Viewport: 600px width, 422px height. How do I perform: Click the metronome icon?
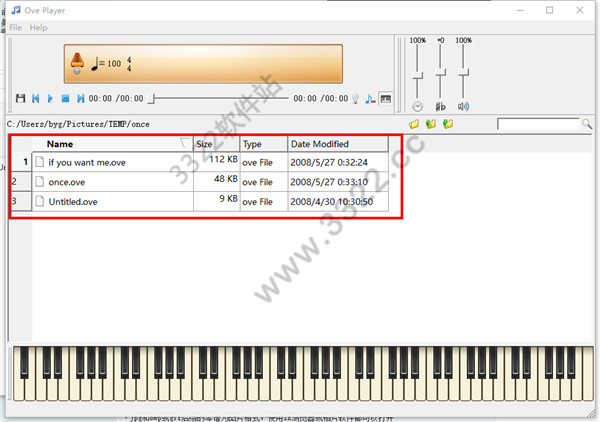tap(77, 63)
